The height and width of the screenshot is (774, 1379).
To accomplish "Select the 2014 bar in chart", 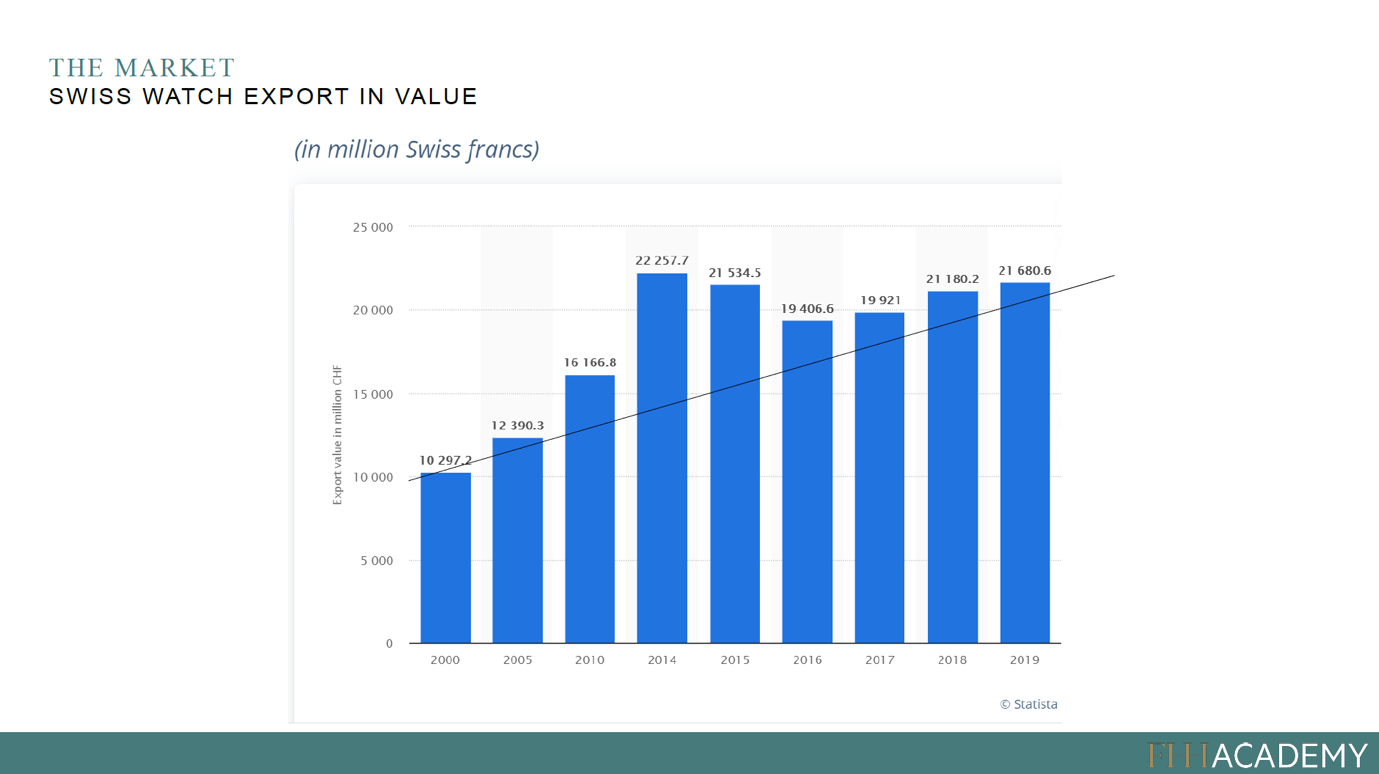I will (x=662, y=458).
